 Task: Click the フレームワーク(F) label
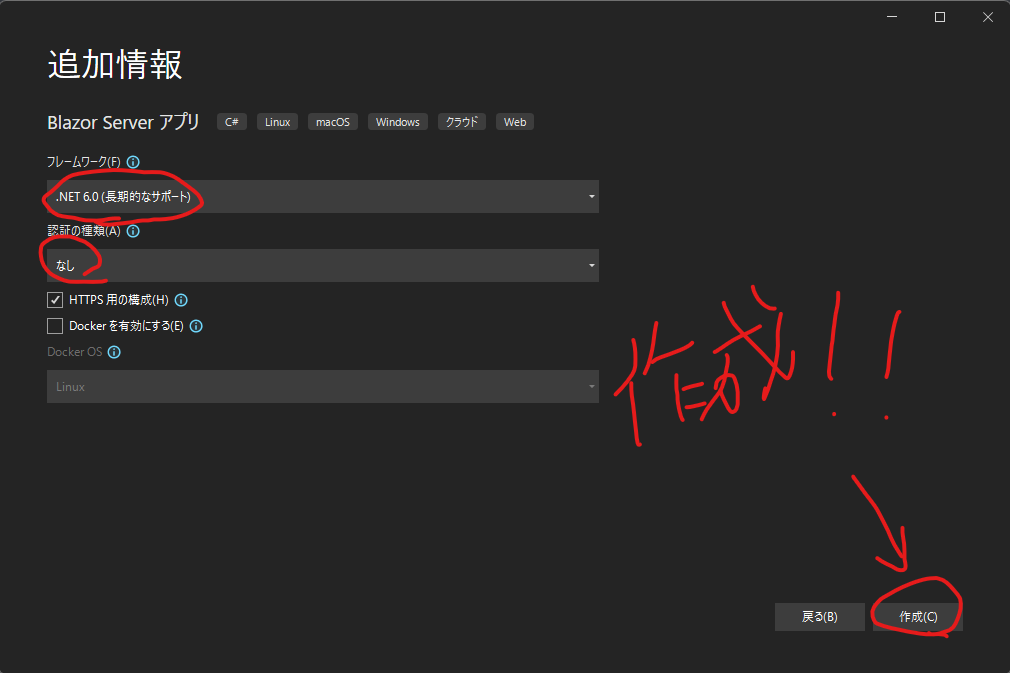(84, 162)
